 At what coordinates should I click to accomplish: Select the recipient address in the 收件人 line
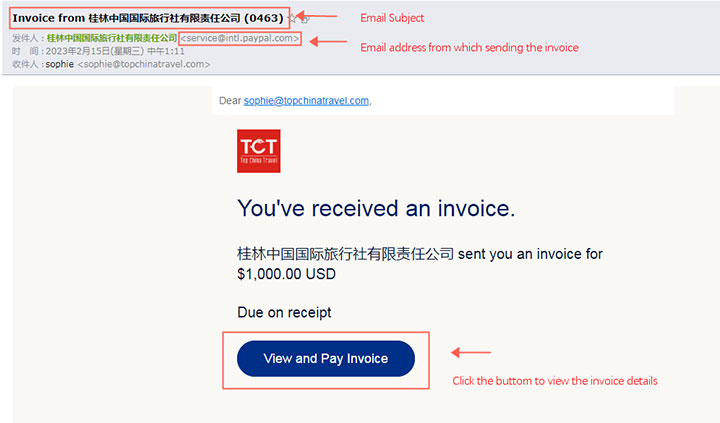point(144,64)
